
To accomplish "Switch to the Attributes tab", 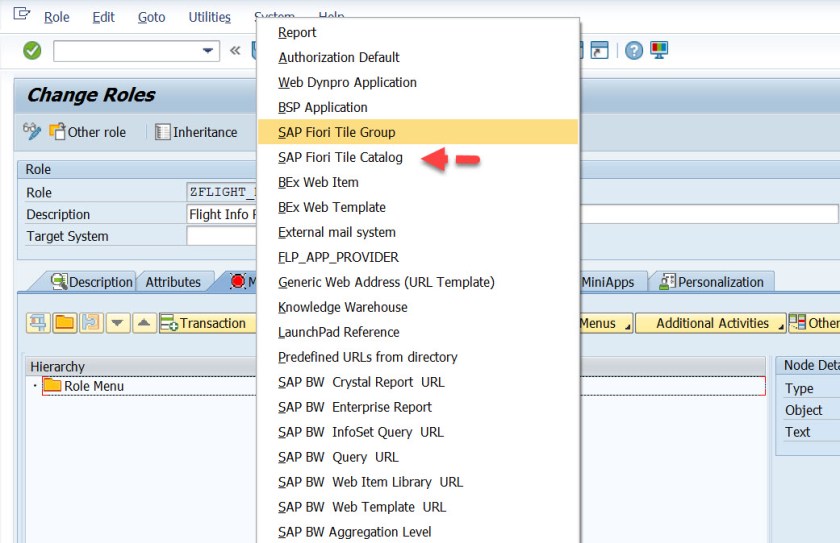I will pyautogui.click(x=173, y=282).
